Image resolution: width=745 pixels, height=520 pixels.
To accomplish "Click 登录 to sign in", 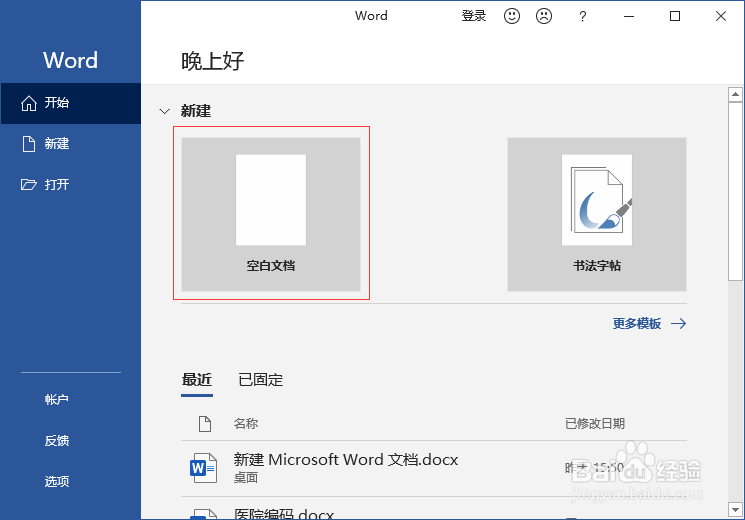I will click(473, 16).
